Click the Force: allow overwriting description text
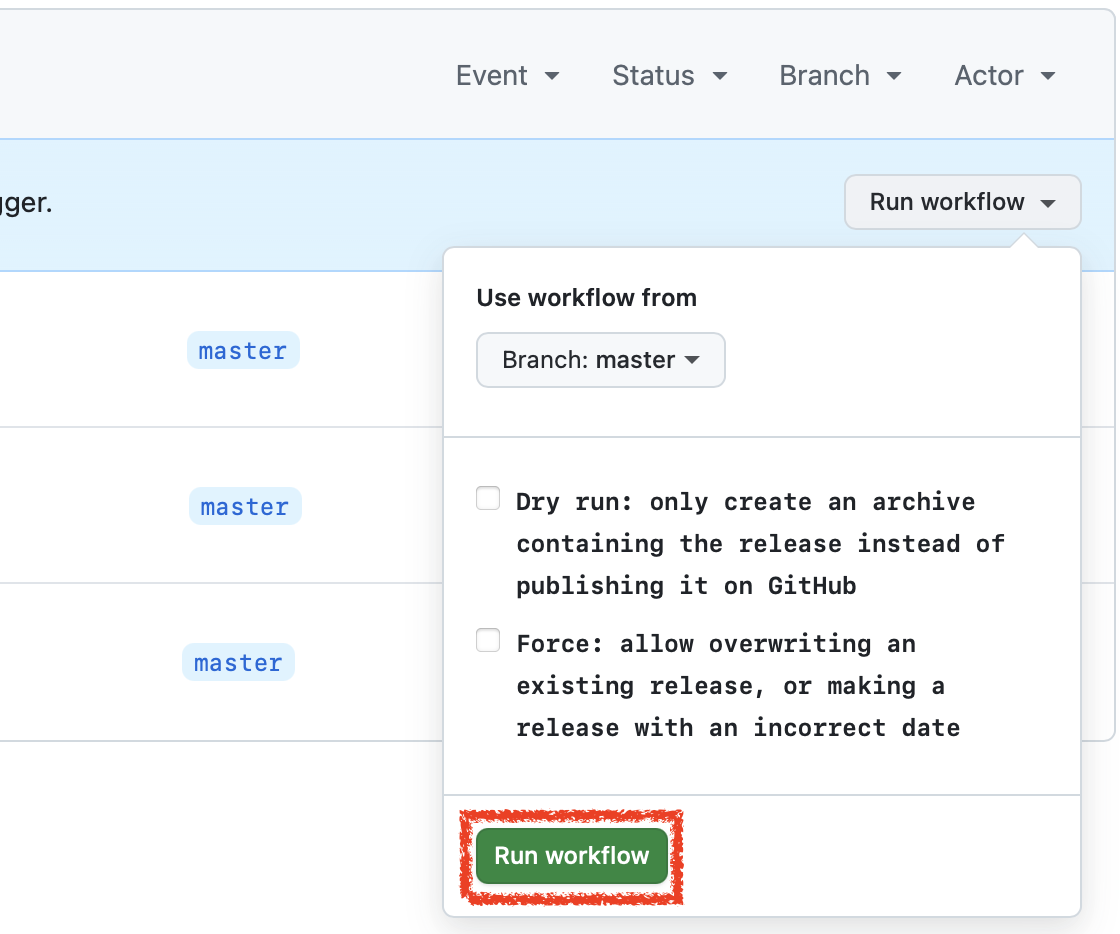Image resolution: width=1120 pixels, height=934 pixels. [x=738, y=686]
